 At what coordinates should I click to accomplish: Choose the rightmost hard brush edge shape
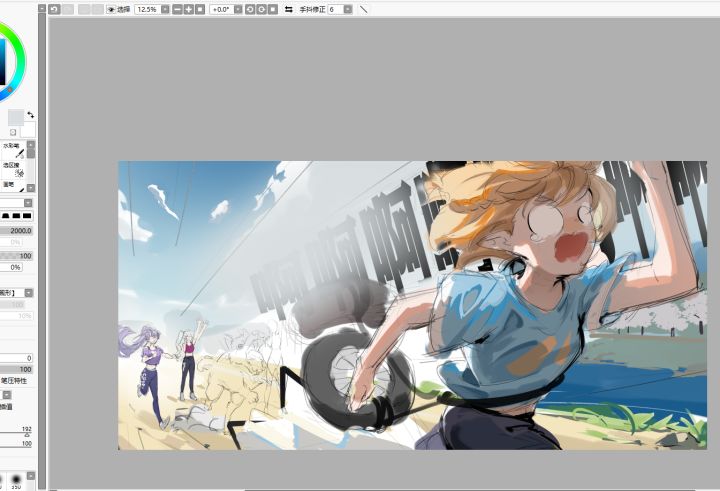(x=27, y=215)
